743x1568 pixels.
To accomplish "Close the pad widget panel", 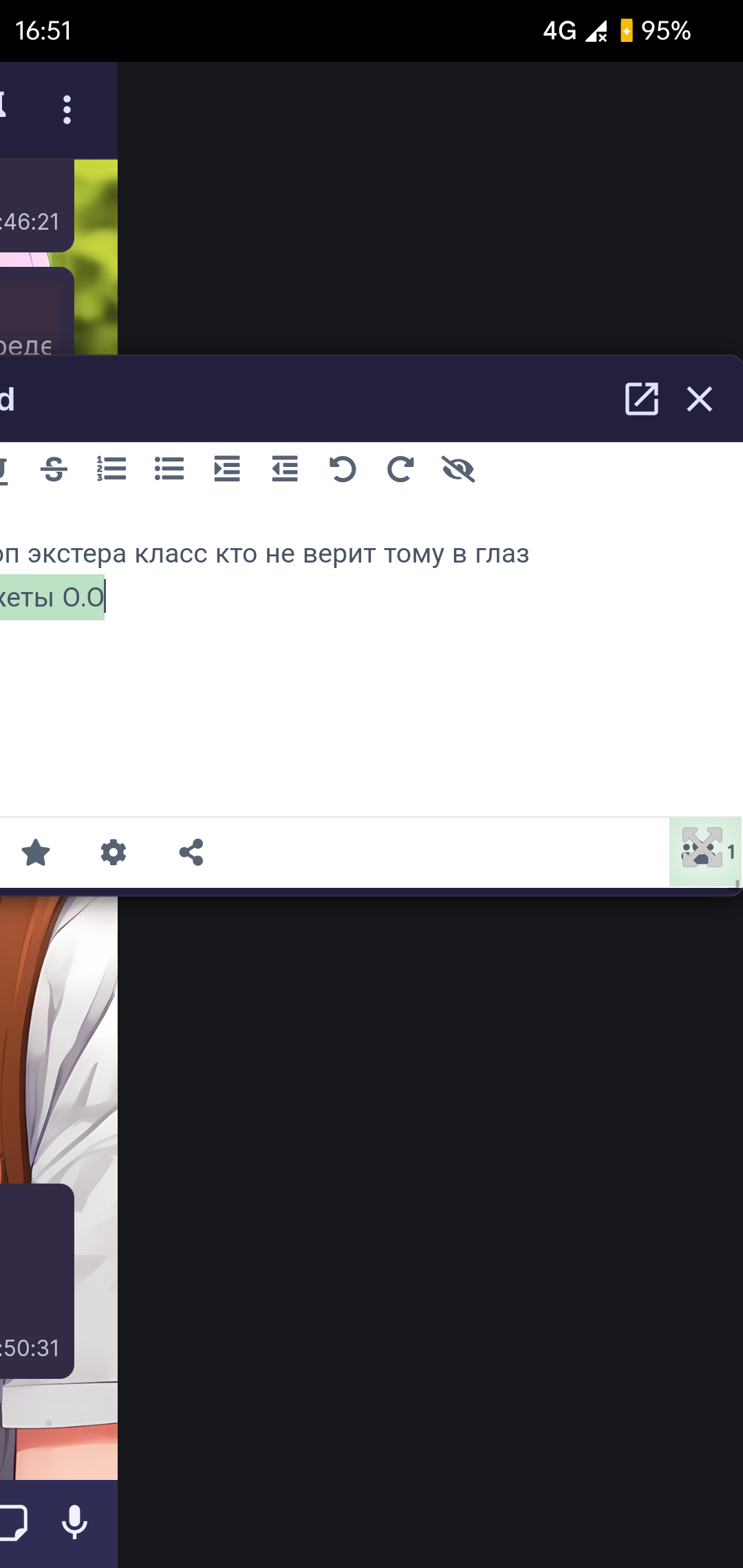I will pos(700,399).
